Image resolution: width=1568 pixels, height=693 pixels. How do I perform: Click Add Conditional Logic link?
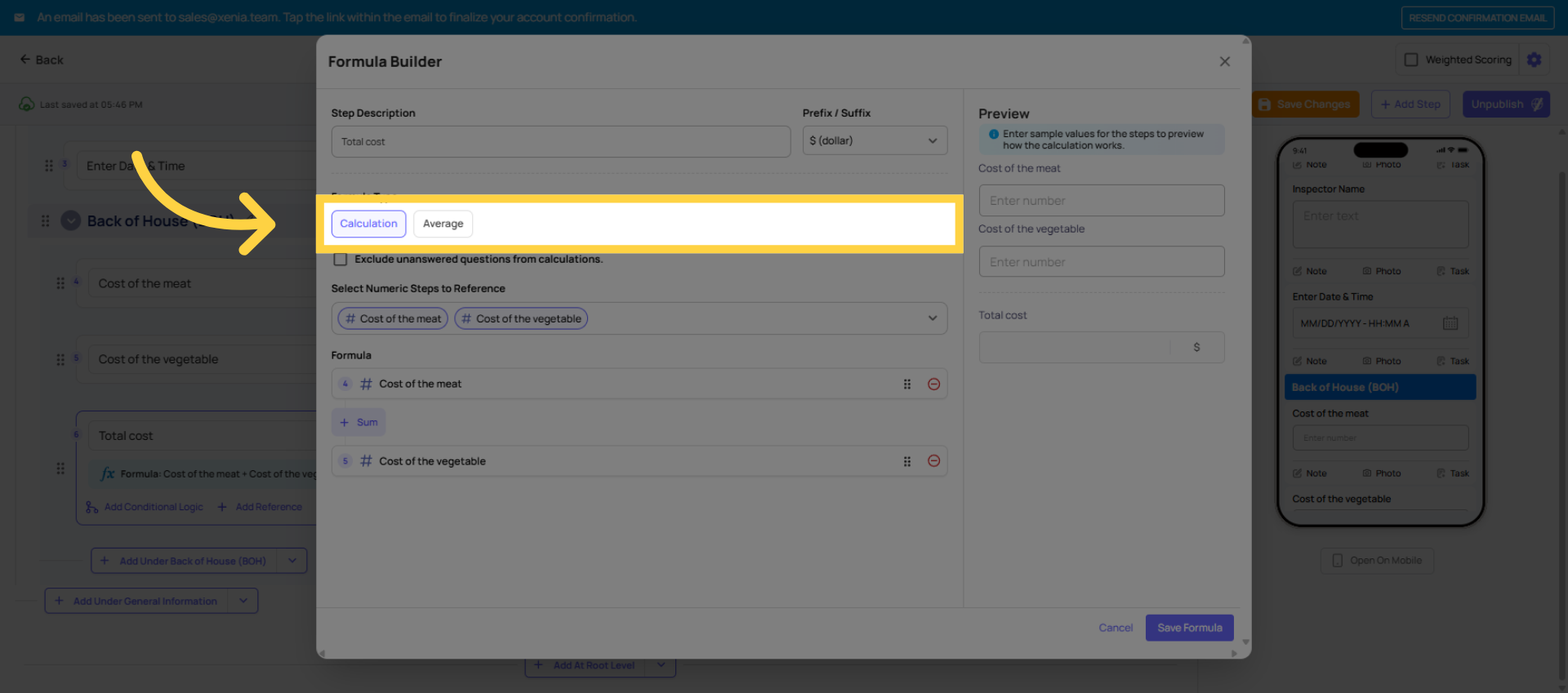click(145, 507)
